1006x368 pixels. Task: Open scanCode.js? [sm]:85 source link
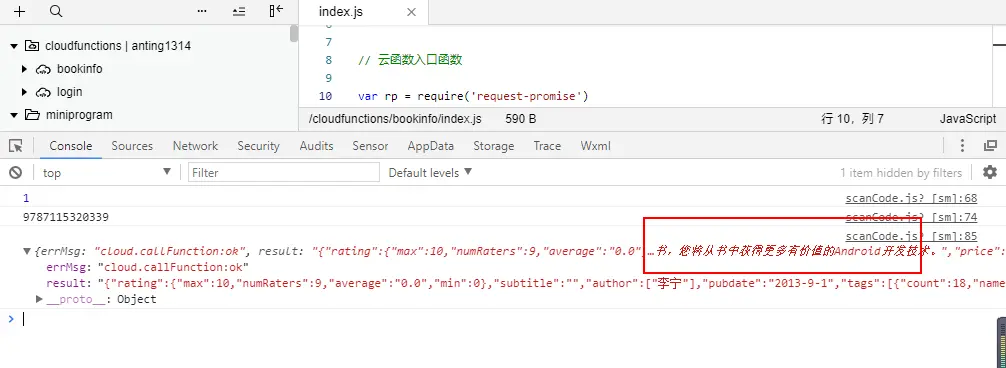[x=911, y=236]
